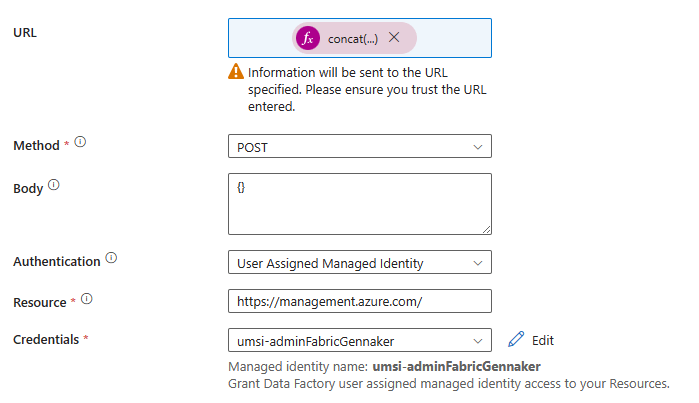Viewport: 699px width, 403px height.
Task: Click the fx expression icon in URL field
Action: click(x=310, y=38)
